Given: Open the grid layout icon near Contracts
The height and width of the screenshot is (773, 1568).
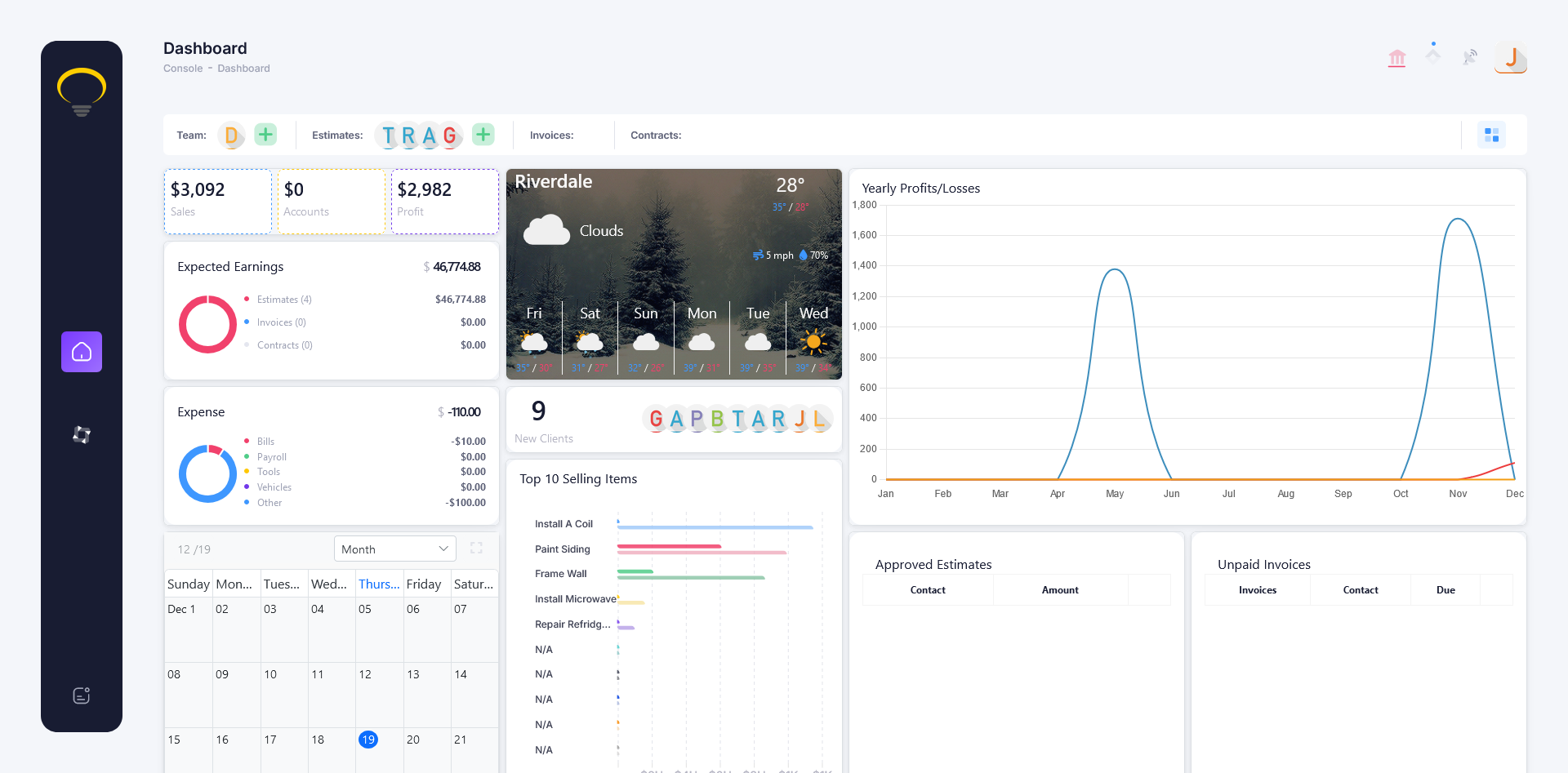Looking at the screenshot, I should (x=1492, y=134).
